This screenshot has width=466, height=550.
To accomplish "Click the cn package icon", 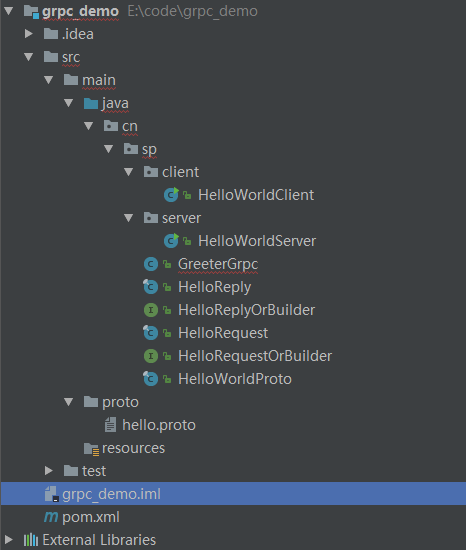I will pyautogui.click(x=111, y=126).
